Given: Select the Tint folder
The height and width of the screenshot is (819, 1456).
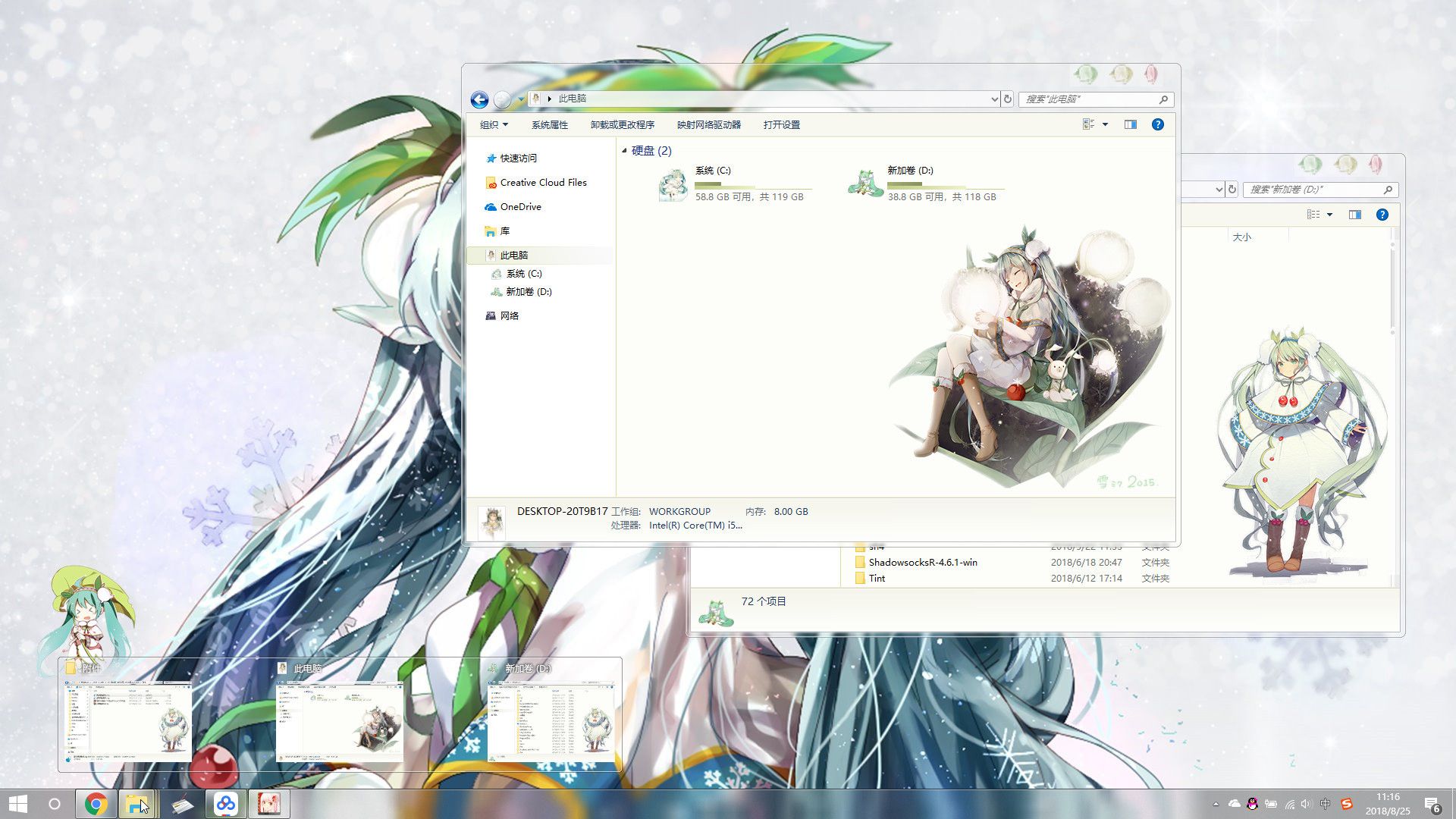Looking at the screenshot, I should (870, 578).
